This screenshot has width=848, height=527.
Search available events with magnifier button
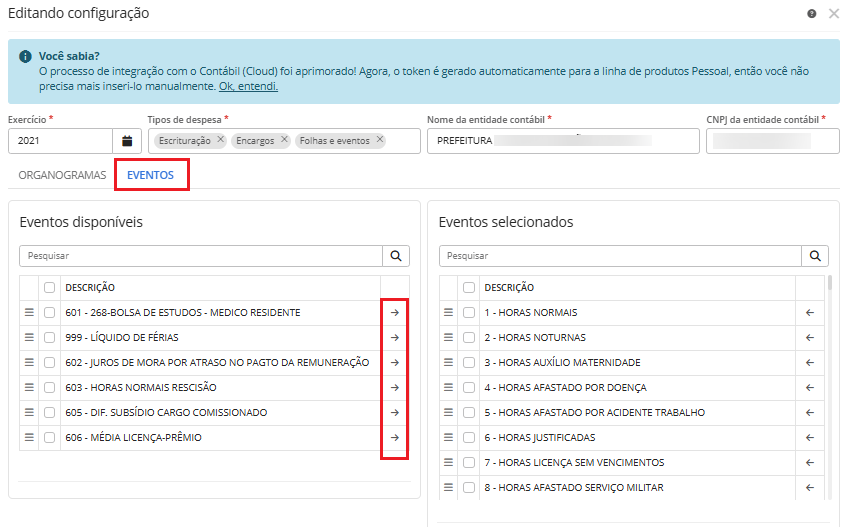396,256
